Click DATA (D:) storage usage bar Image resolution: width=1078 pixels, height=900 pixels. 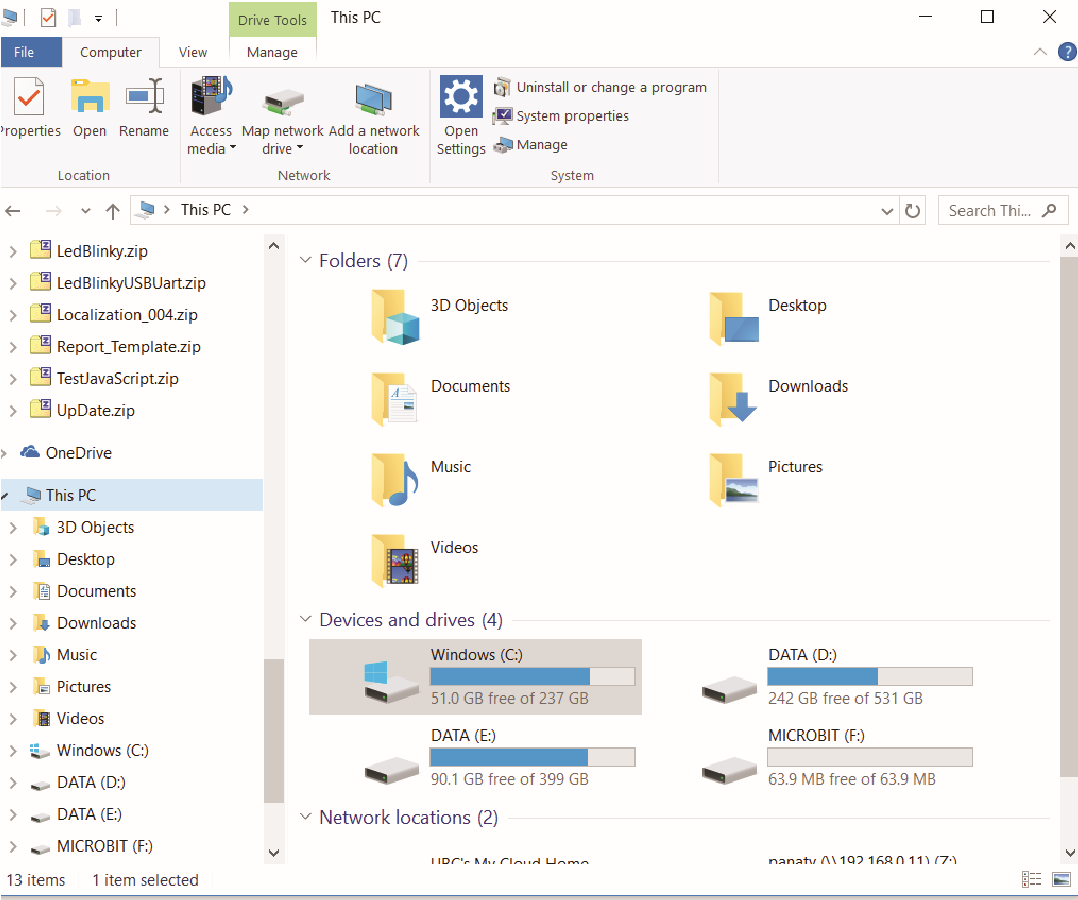coord(870,677)
